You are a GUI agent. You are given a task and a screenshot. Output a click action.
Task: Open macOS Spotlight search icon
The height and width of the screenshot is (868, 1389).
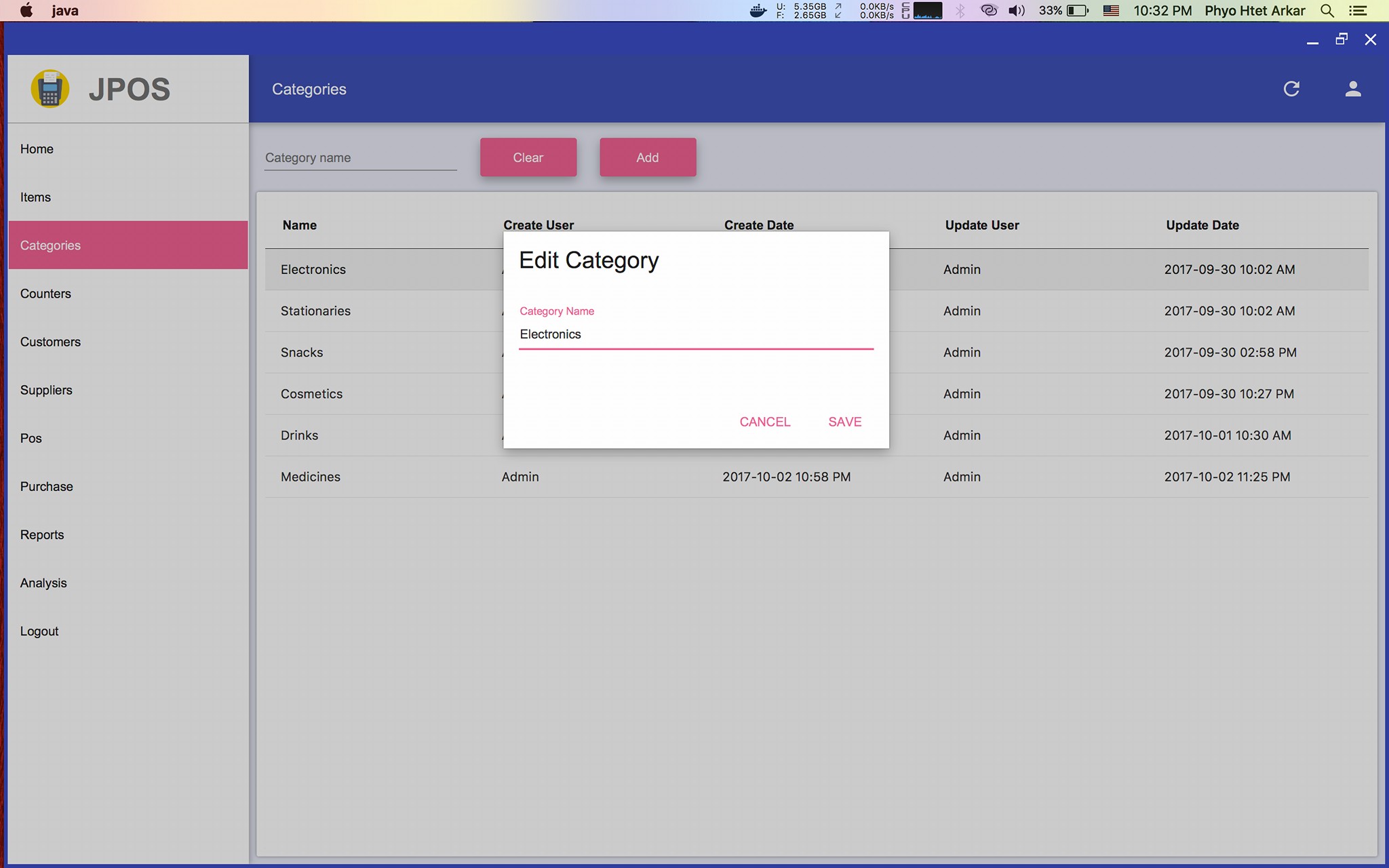point(1327,11)
